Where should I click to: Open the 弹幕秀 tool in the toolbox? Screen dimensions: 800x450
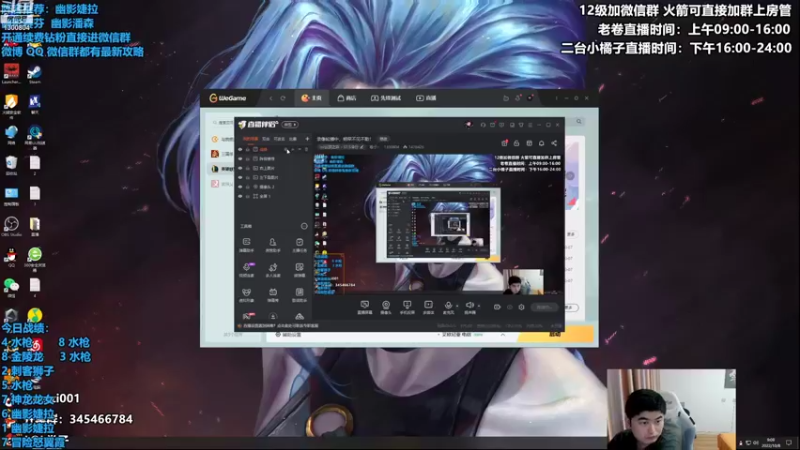273,294
